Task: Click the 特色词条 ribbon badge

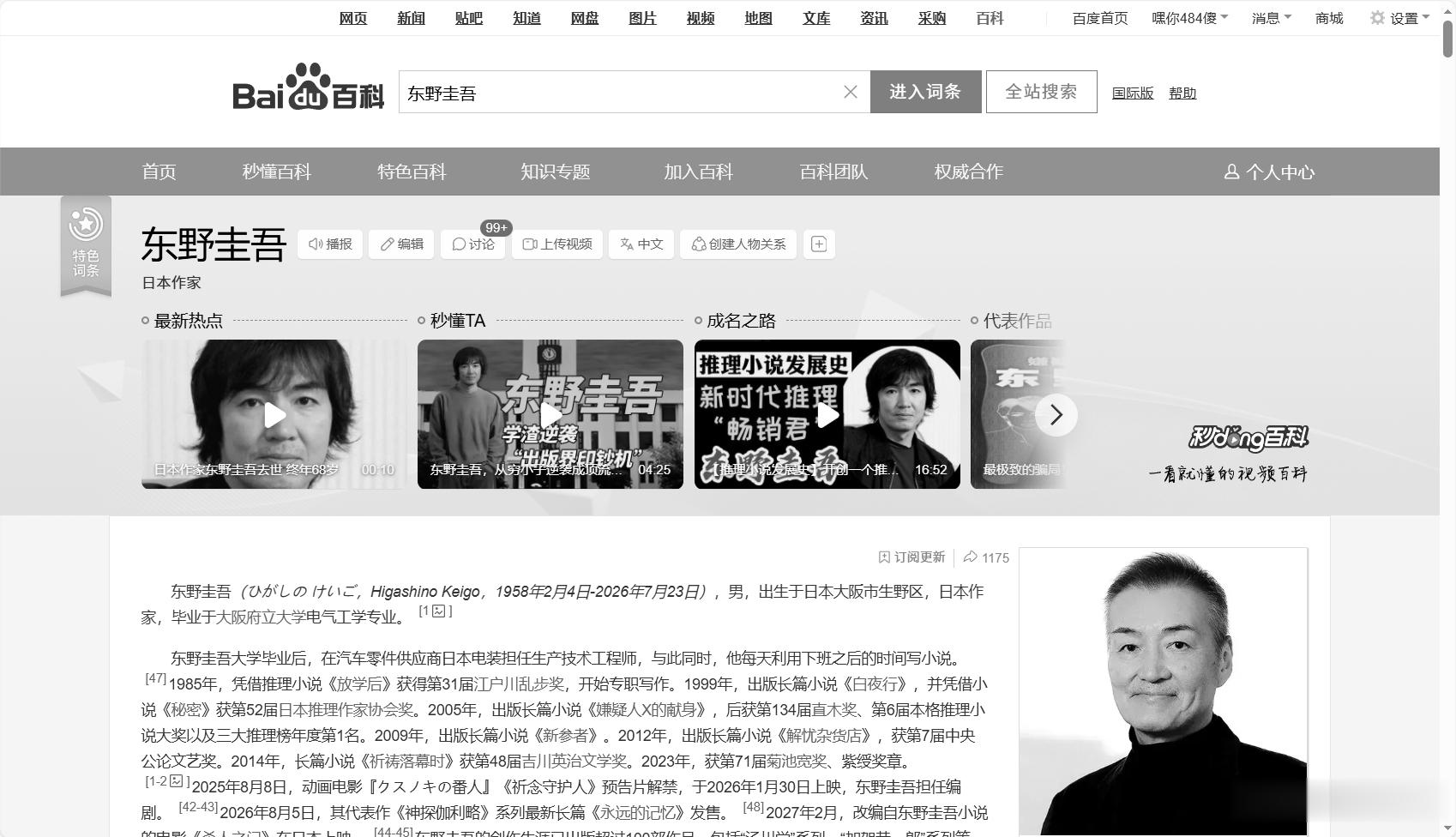Action: click(86, 246)
